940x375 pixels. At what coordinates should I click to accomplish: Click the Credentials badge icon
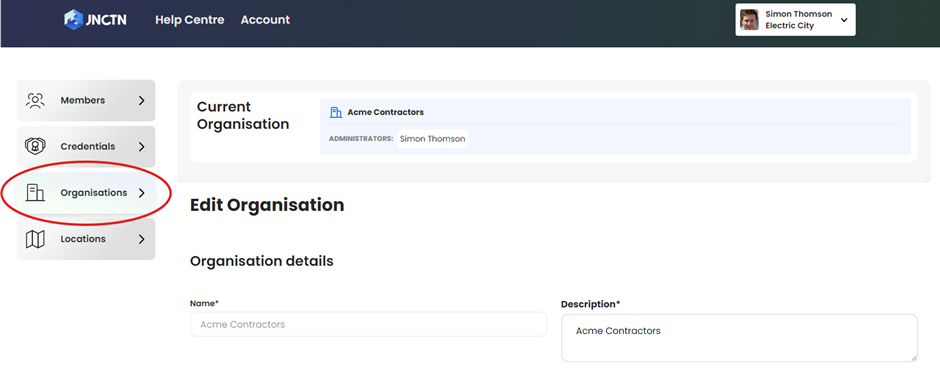point(35,146)
